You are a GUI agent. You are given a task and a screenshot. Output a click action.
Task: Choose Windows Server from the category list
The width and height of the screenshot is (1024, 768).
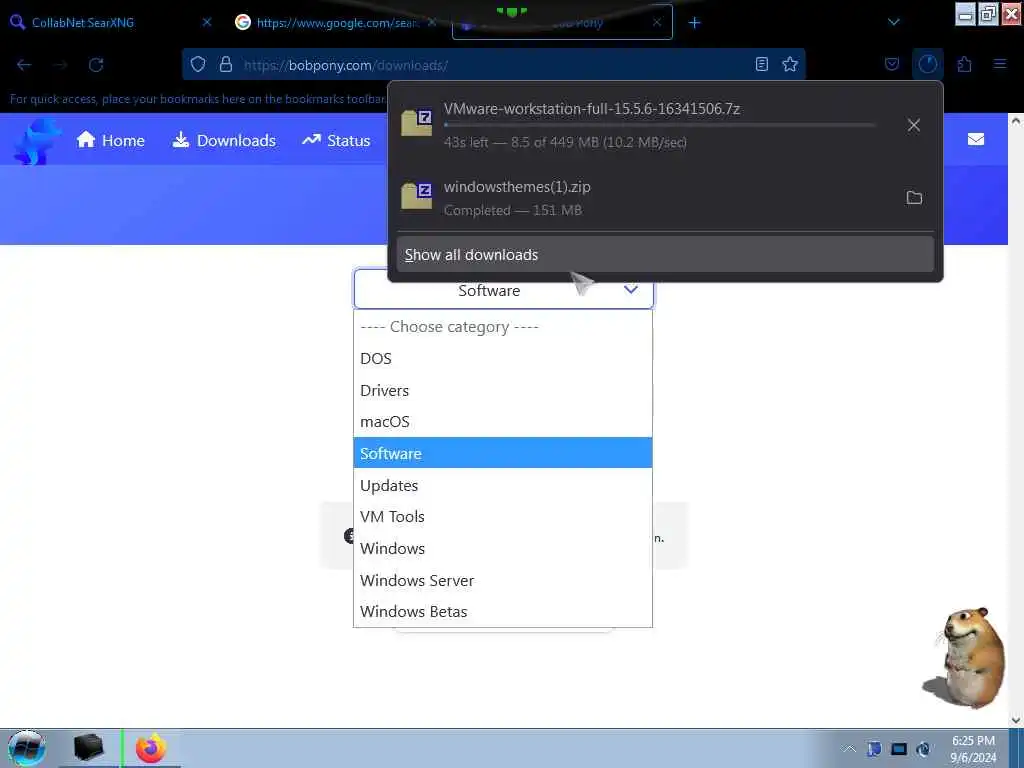[x=503, y=580]
